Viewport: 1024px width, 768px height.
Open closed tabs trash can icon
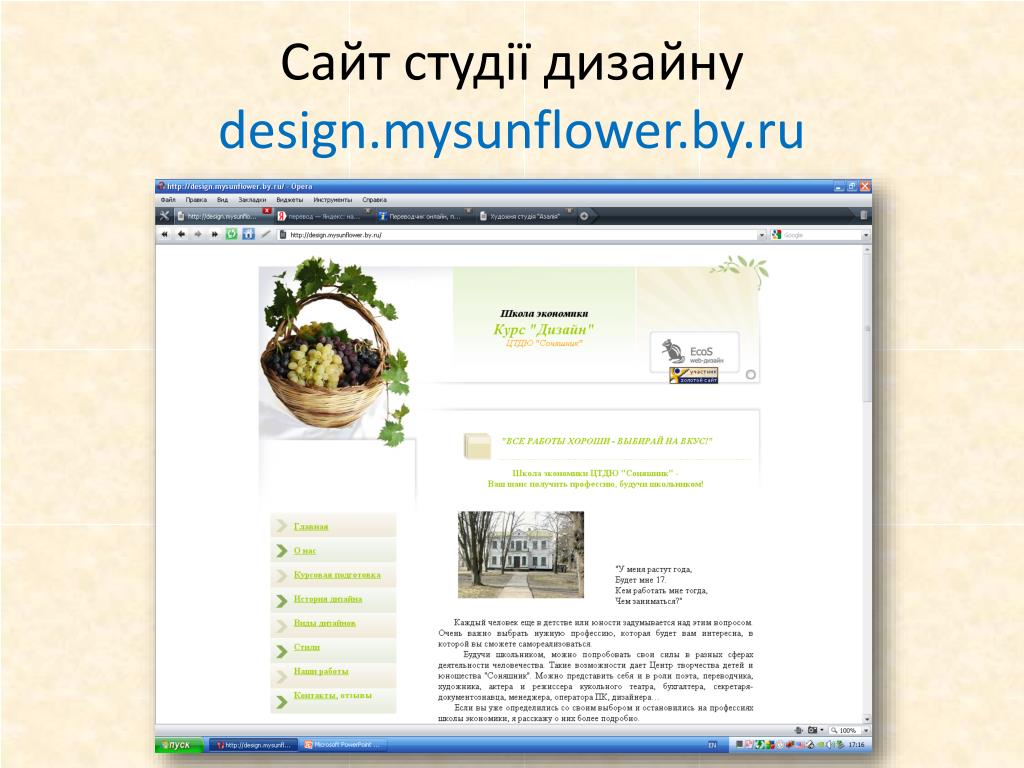click(863, 215)
